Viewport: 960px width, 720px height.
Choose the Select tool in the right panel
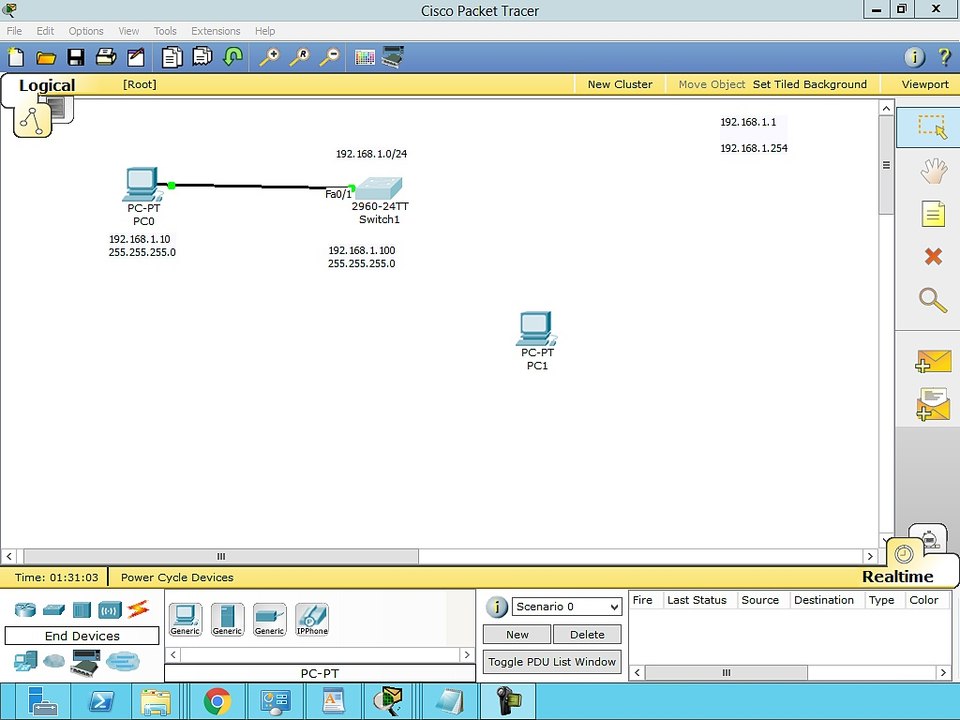coord(932,127)
